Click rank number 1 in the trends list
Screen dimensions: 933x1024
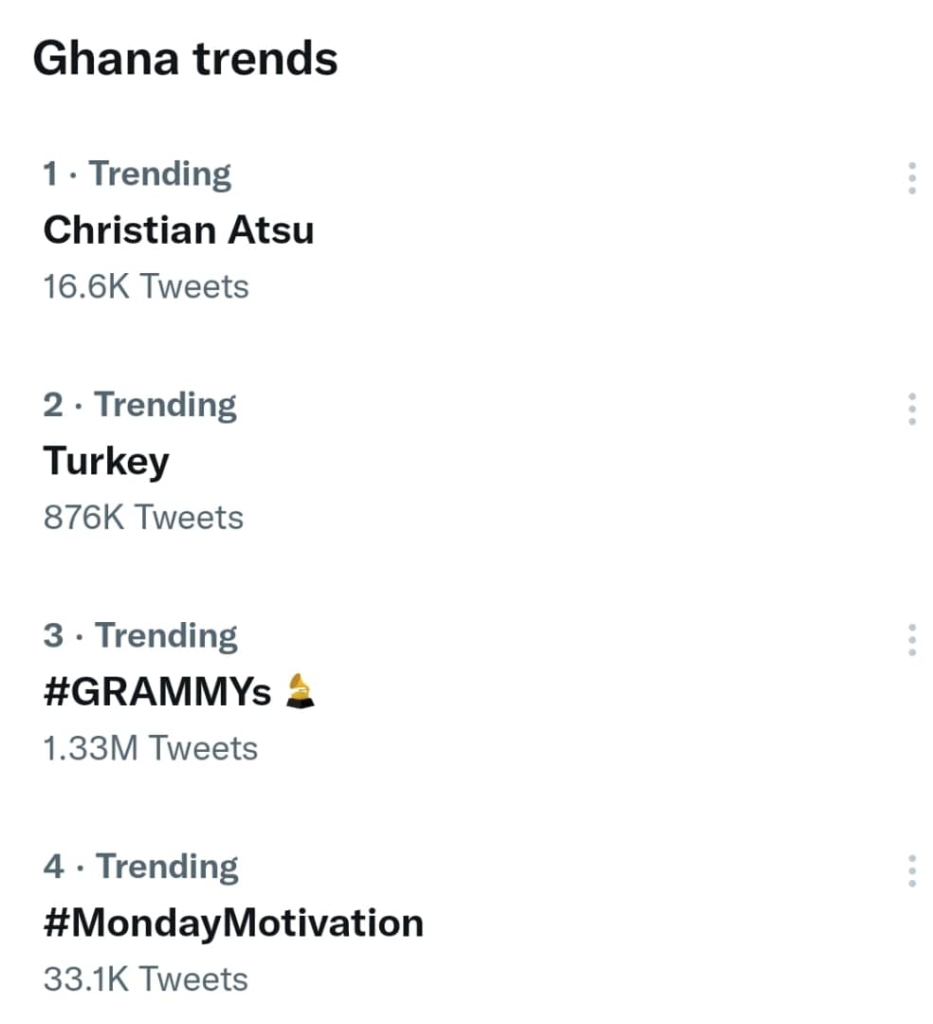tap(50, 174)
